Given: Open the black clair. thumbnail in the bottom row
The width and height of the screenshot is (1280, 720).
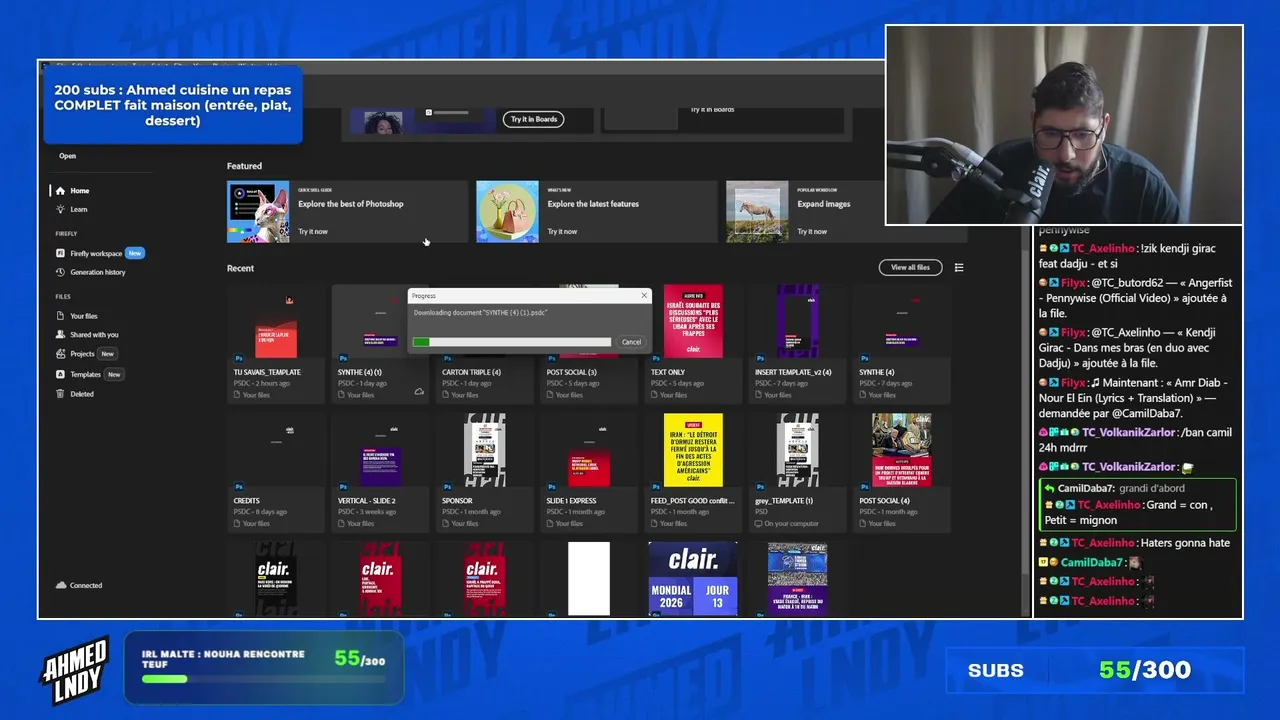Looking at the screenshot, I should (x=275, y=579).
